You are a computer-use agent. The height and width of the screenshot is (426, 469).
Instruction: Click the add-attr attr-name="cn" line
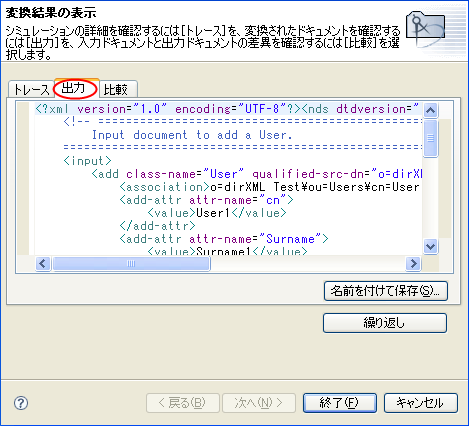207,200
